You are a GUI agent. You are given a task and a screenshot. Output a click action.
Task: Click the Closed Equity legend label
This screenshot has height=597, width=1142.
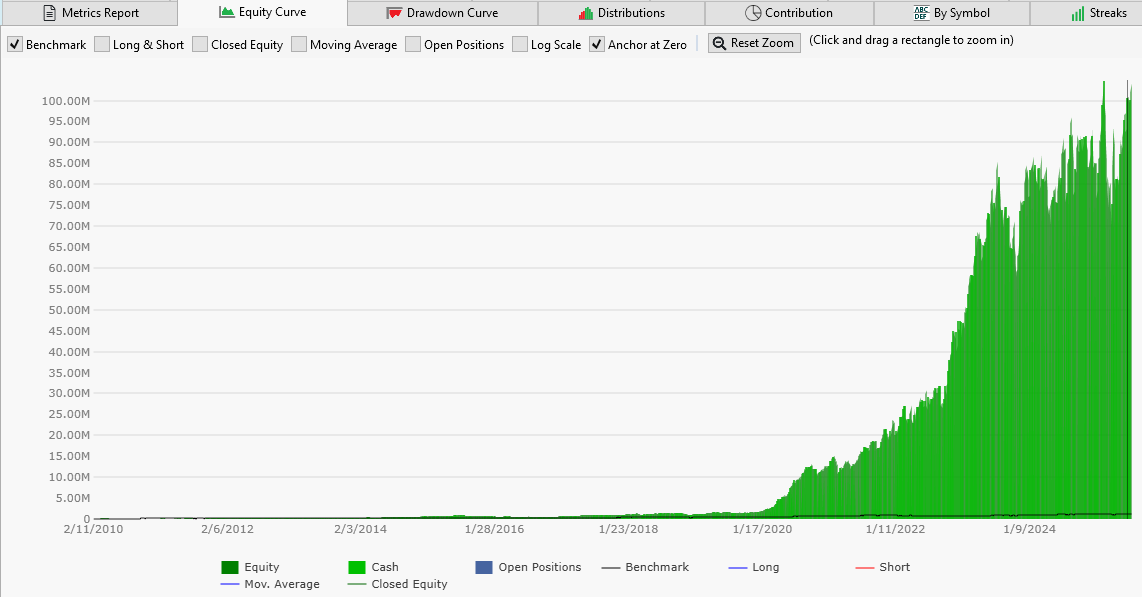coord(409,584)
